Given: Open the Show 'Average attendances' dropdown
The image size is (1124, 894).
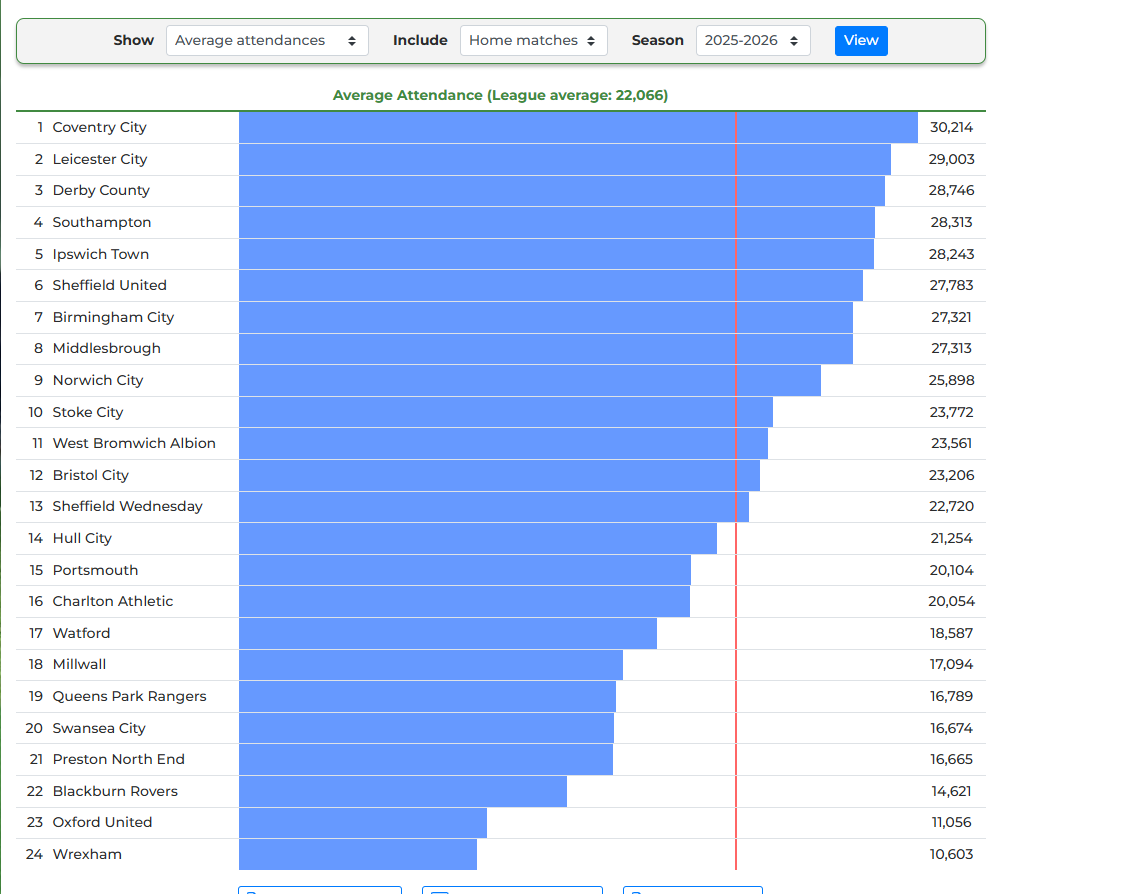Looking at the screenshot, I should pos(267,41).
